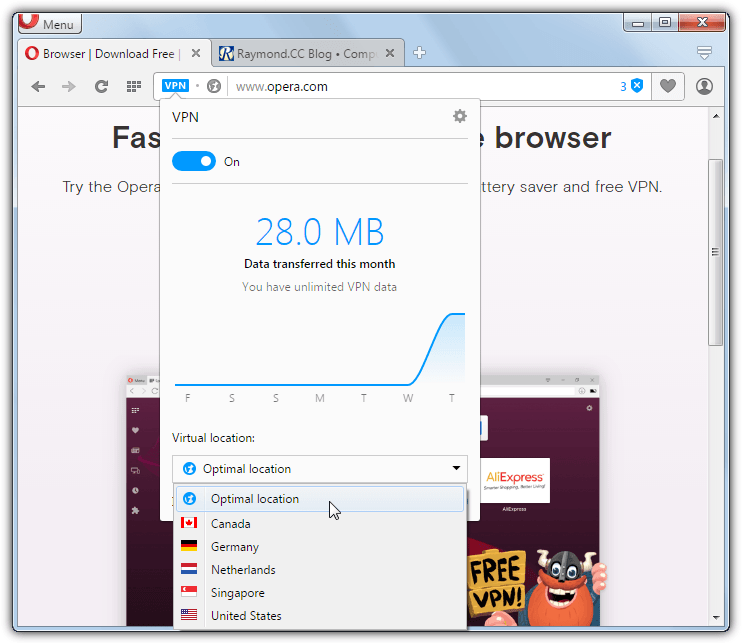Image resolution: width=742 pixels, height=643 pixels.
Task: Click the Singapore flag icon
Action: [x=189, y=591]
